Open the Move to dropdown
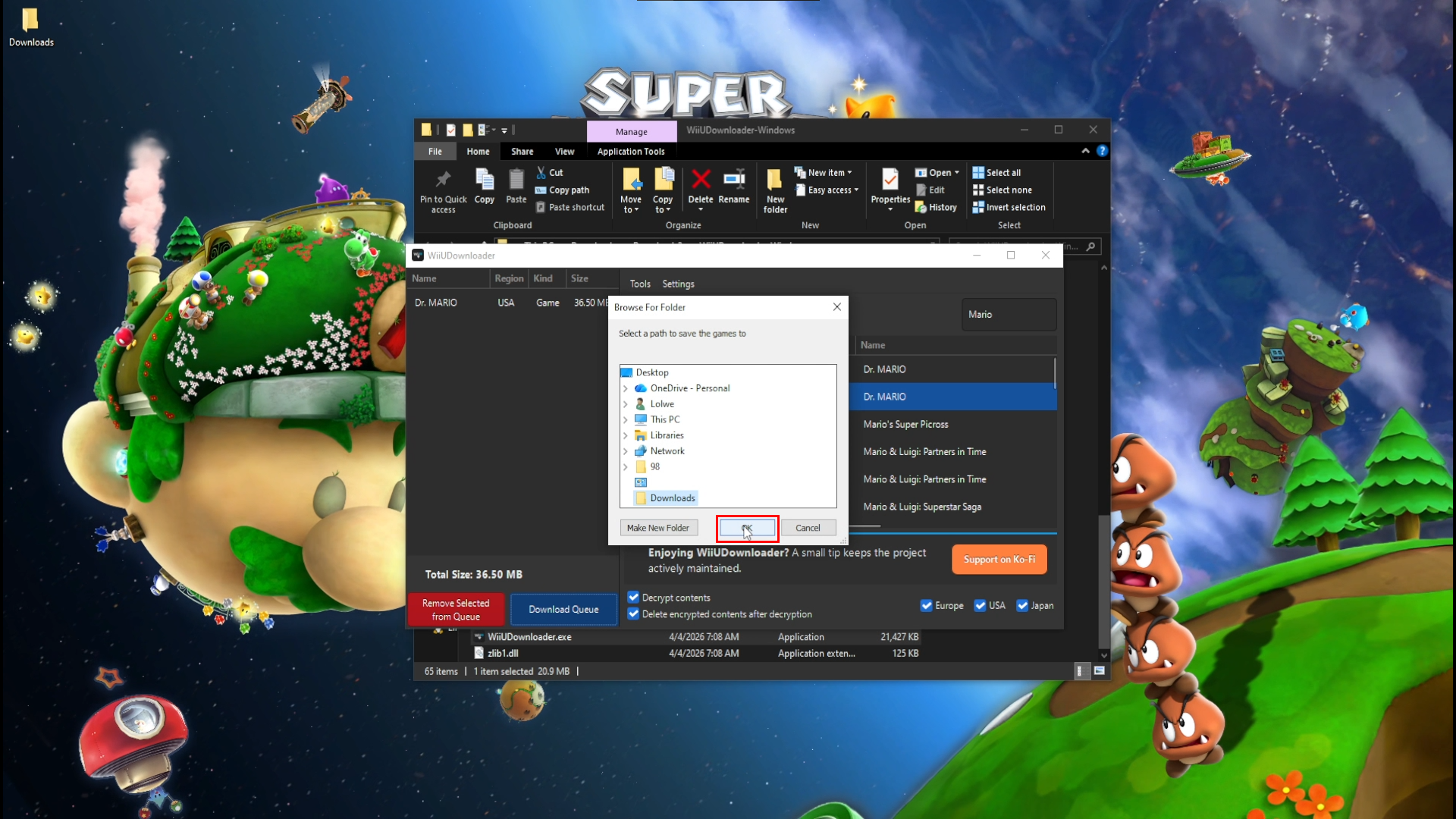The width and height of the screenshot is (1456, 819). [x=630, y=190]
